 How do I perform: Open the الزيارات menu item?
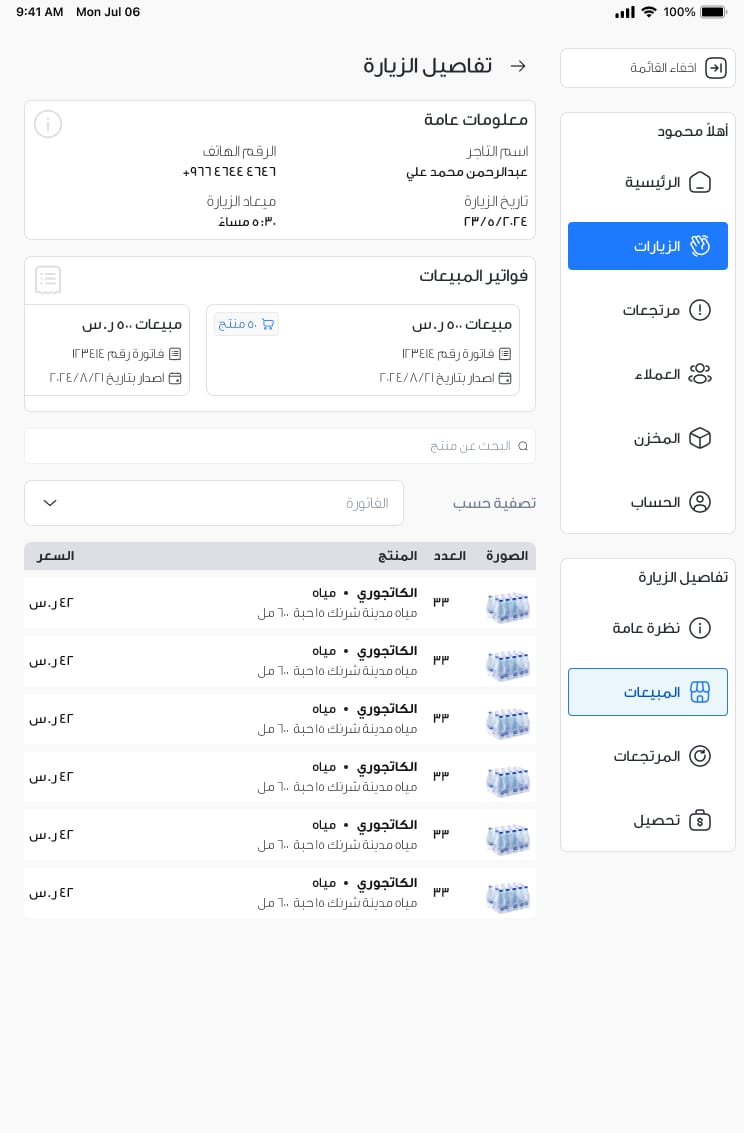pyautogui.click(x=648, y=246)
